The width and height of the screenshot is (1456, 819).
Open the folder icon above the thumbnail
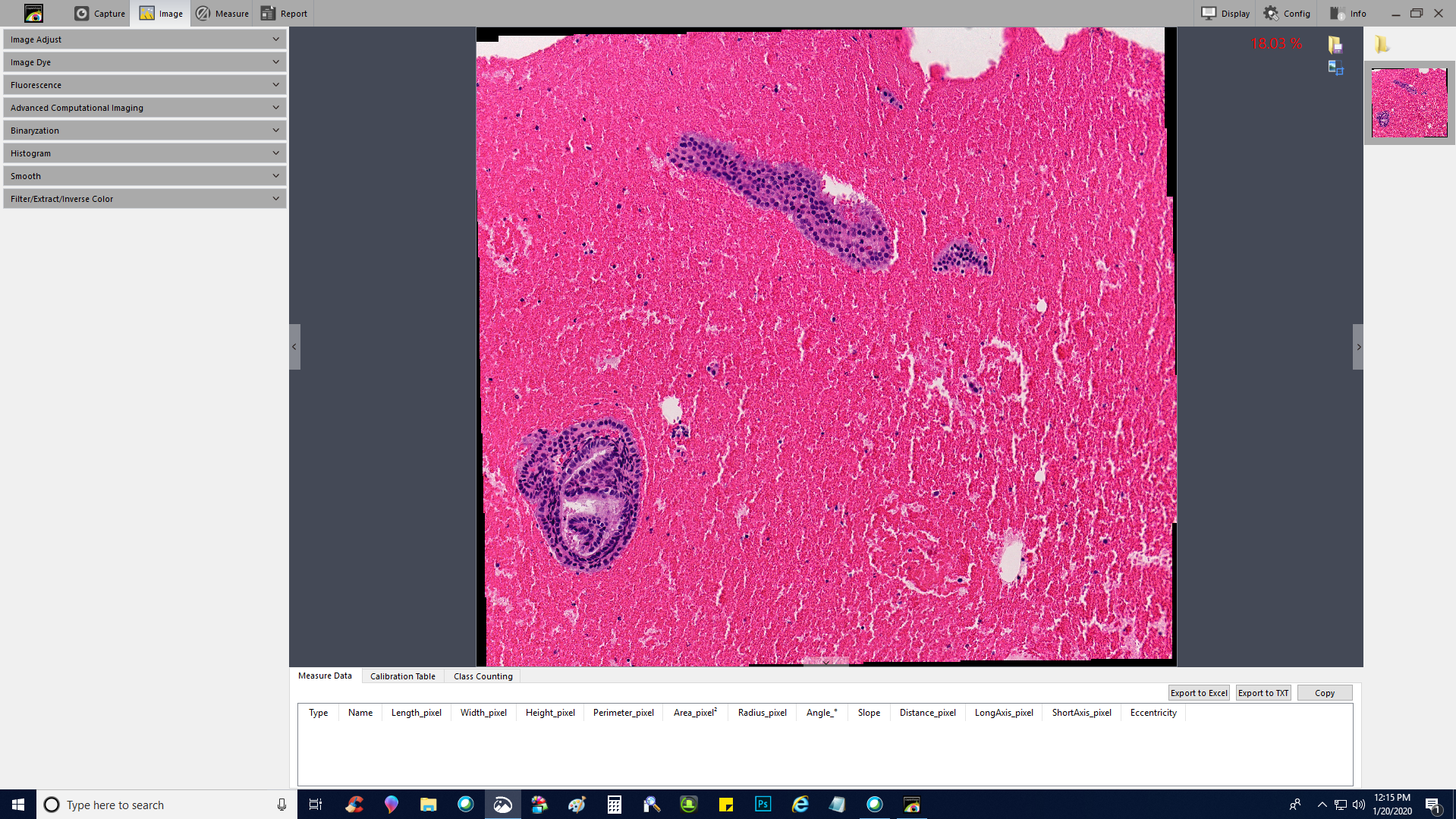1381,45
